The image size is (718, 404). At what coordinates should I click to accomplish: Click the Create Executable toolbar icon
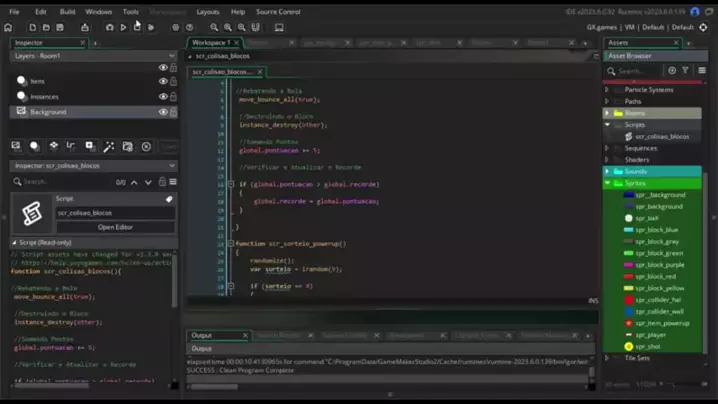pyautogui.click(x=85, y=27)
